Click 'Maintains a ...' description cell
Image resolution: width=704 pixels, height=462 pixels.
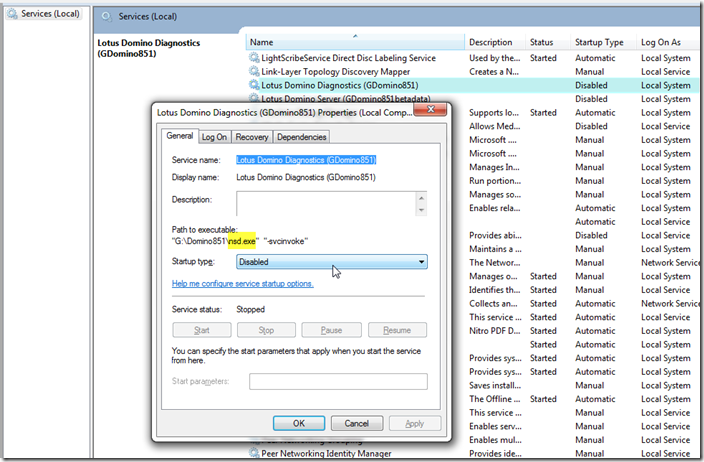pos(495,249)
